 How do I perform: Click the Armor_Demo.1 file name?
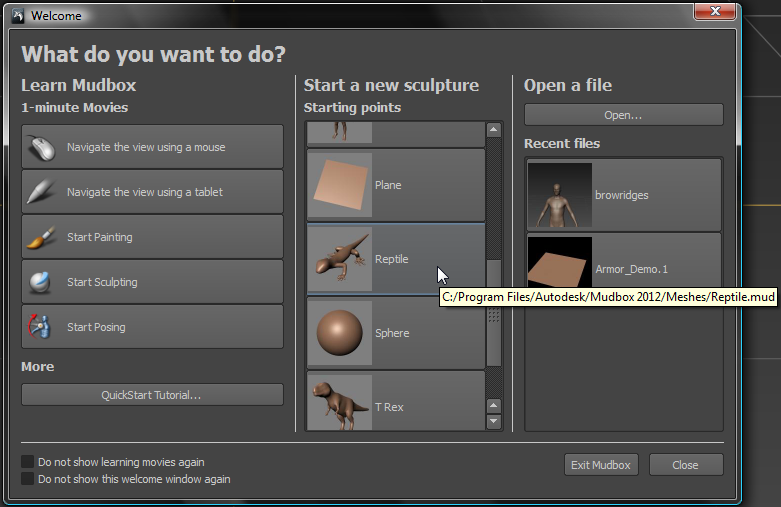coord(632,269)
